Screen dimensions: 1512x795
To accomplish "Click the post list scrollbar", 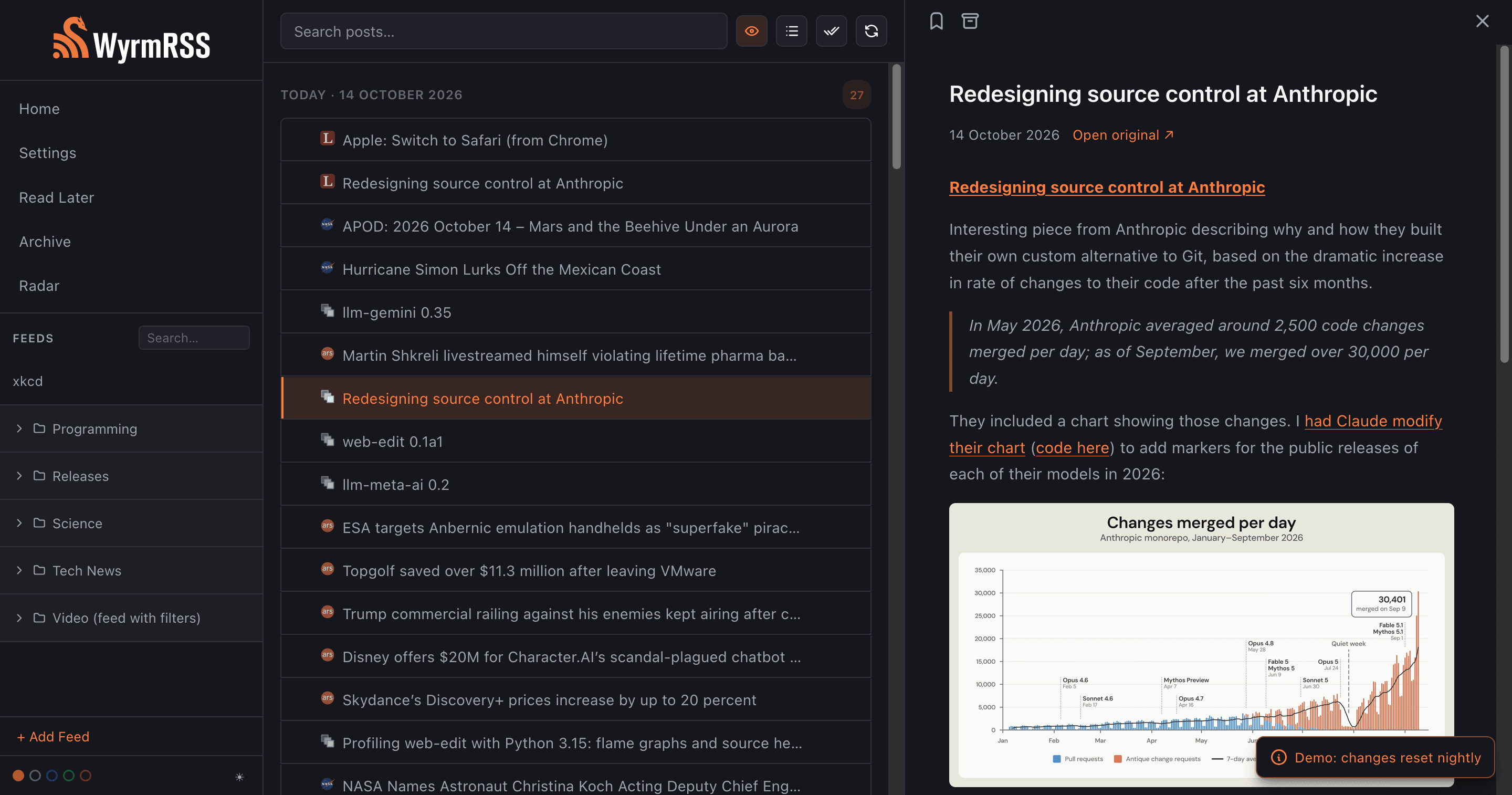I will [896, 118].
